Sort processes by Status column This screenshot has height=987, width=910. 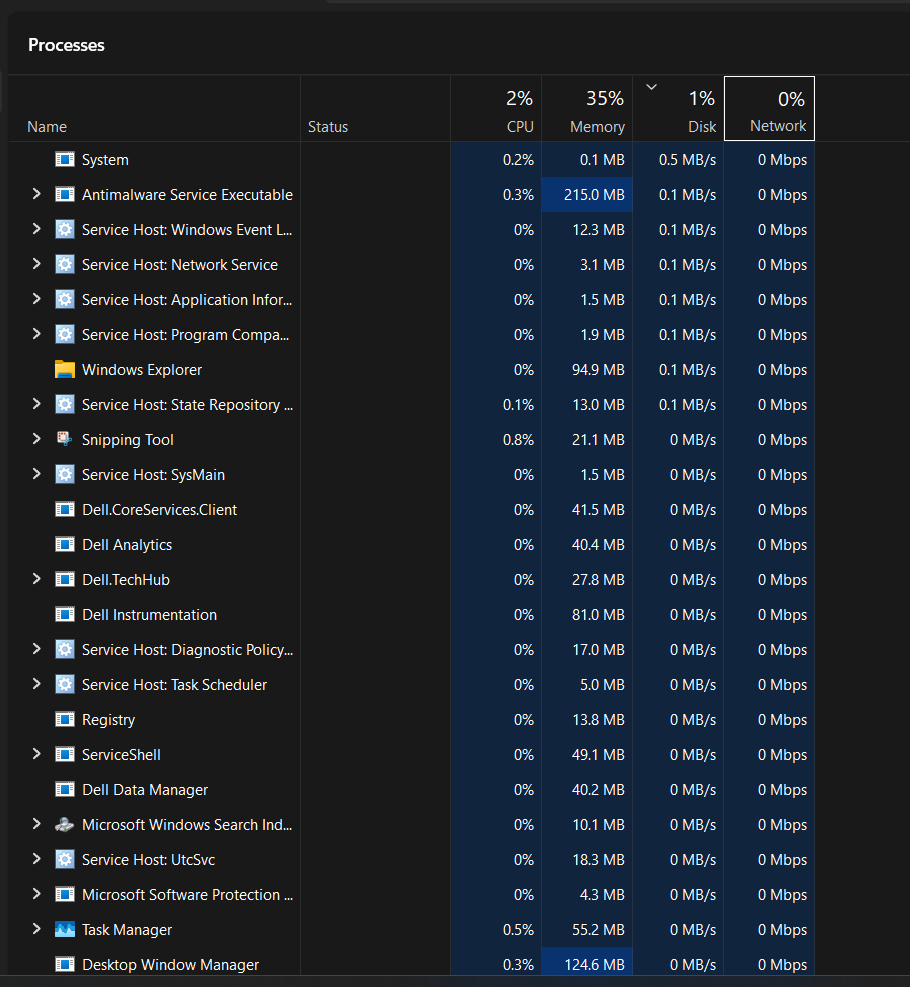coord(375,109)
